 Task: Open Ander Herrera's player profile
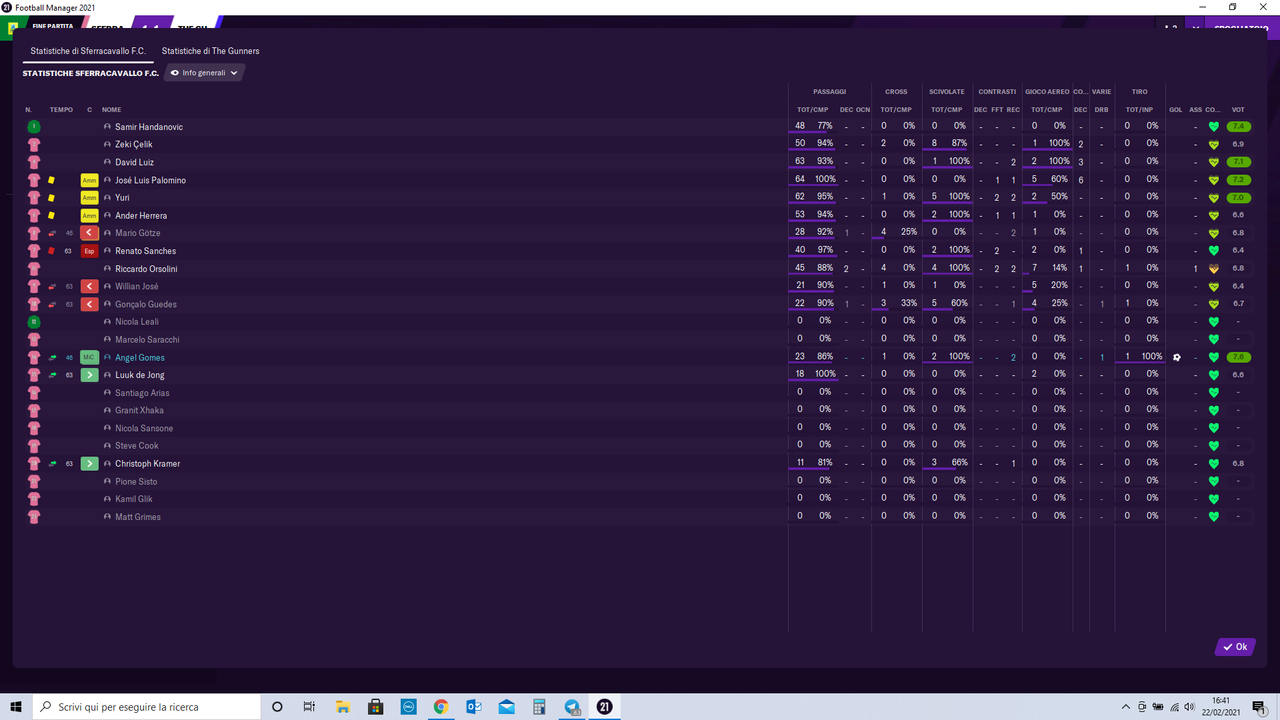tap(141, 216)
